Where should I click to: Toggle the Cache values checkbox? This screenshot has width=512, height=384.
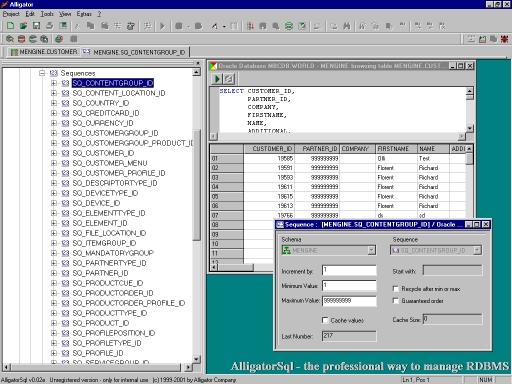click(x=325, y=320)
